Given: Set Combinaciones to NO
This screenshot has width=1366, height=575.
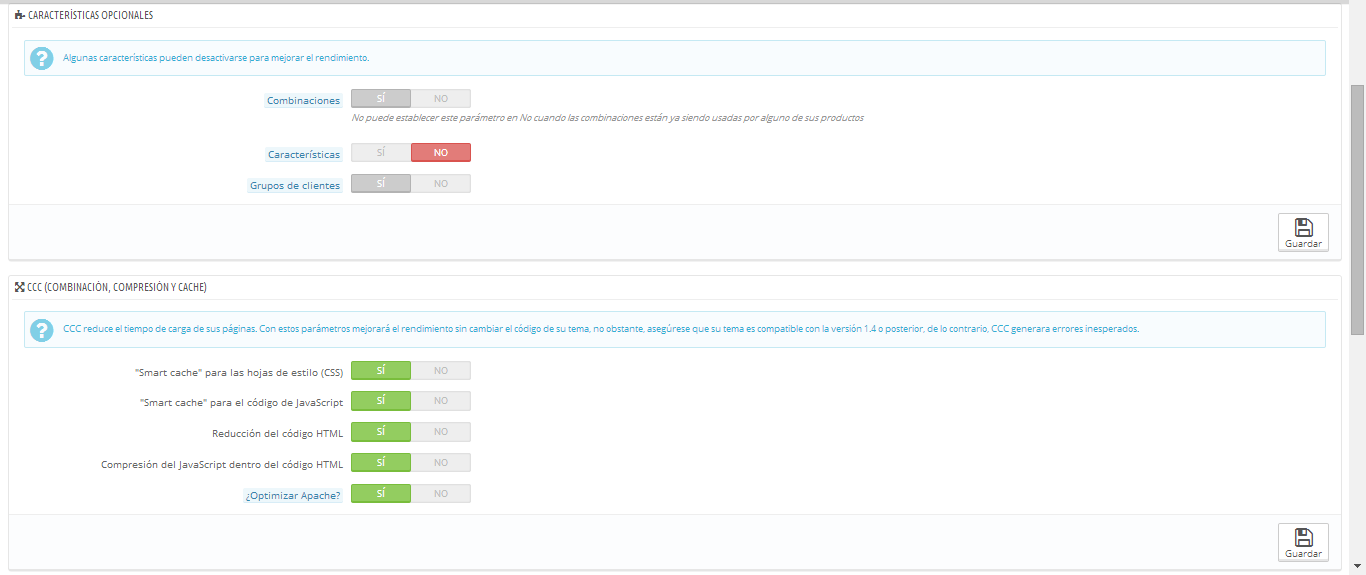Looking at the screenshot, I should (x=441, y=99).
